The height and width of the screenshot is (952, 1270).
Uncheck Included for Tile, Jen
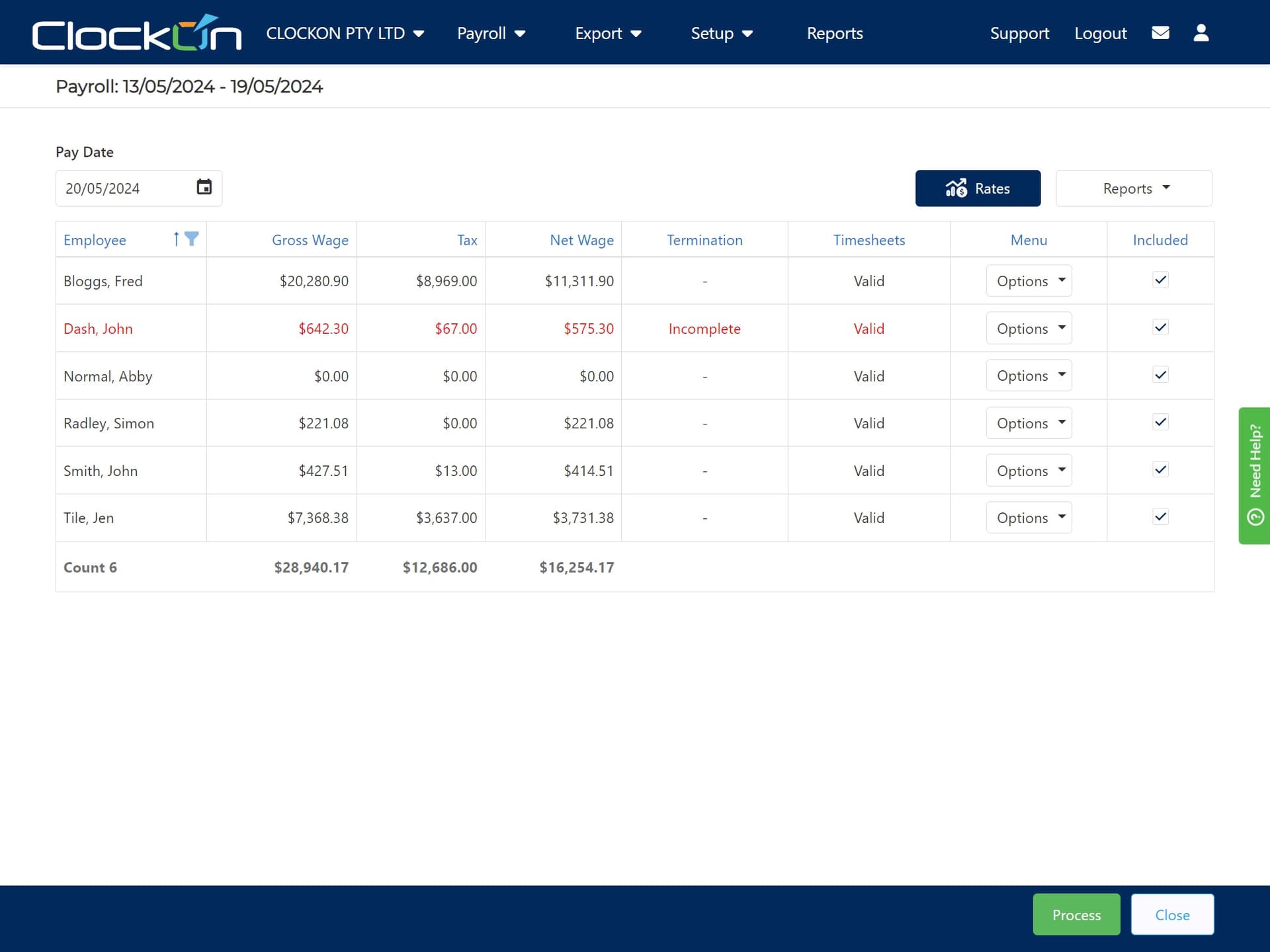pyautogui.click(x=1160, y=517)
